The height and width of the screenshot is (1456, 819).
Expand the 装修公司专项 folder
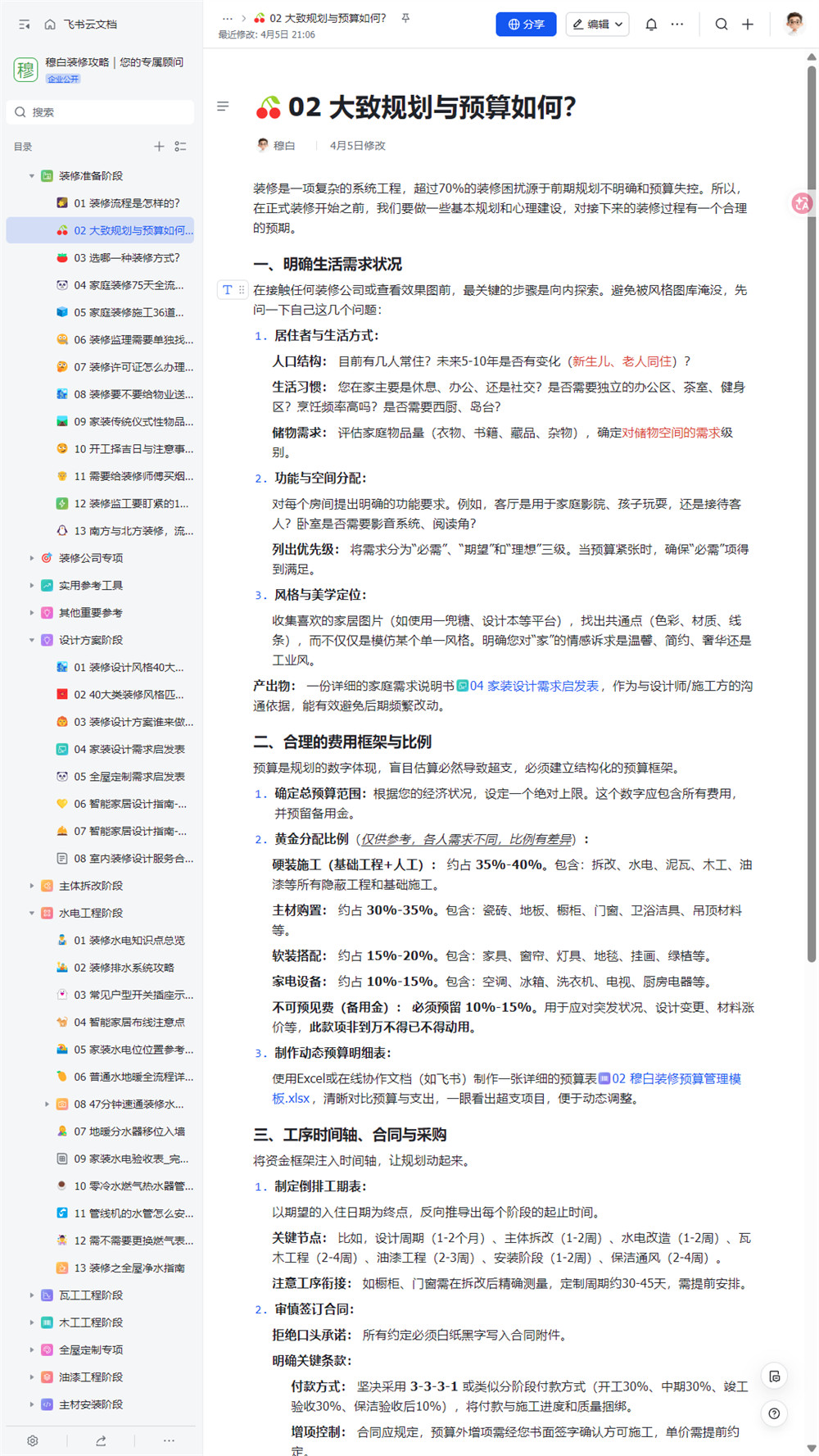[x=32, y=558]
